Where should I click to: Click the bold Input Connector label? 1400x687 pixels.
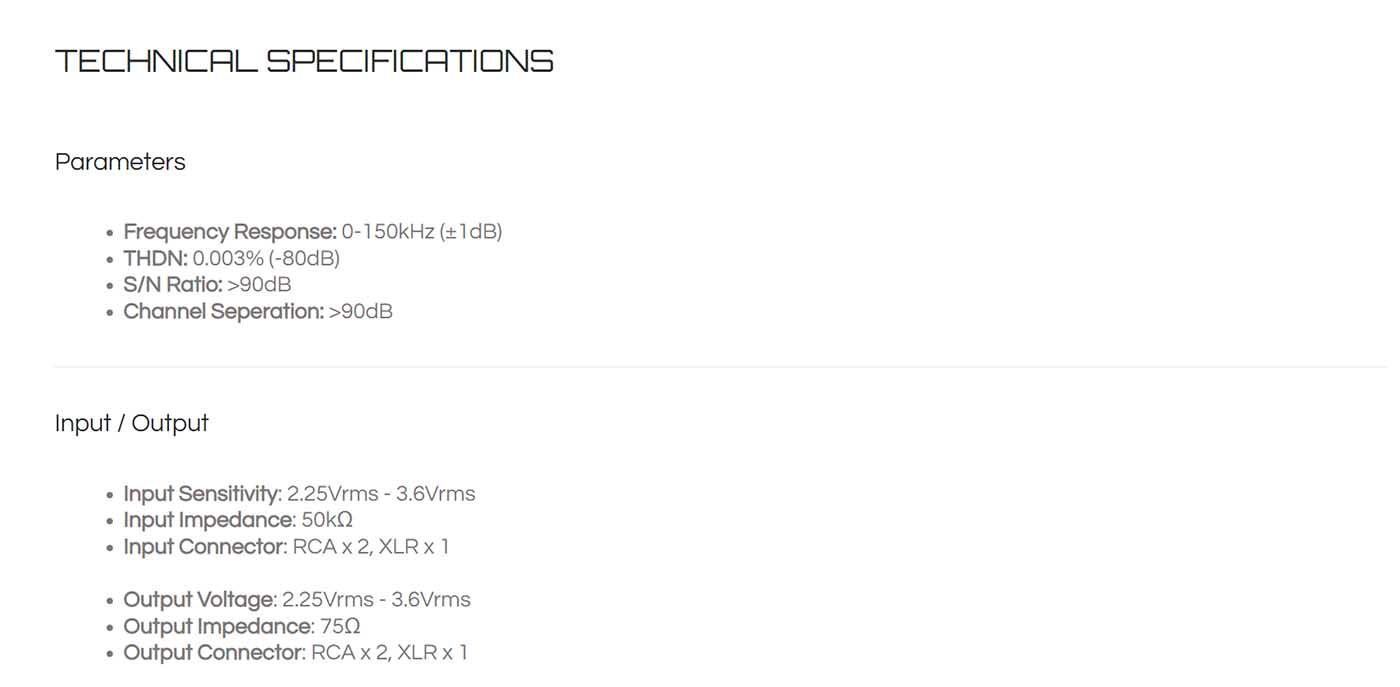[205, 547]
